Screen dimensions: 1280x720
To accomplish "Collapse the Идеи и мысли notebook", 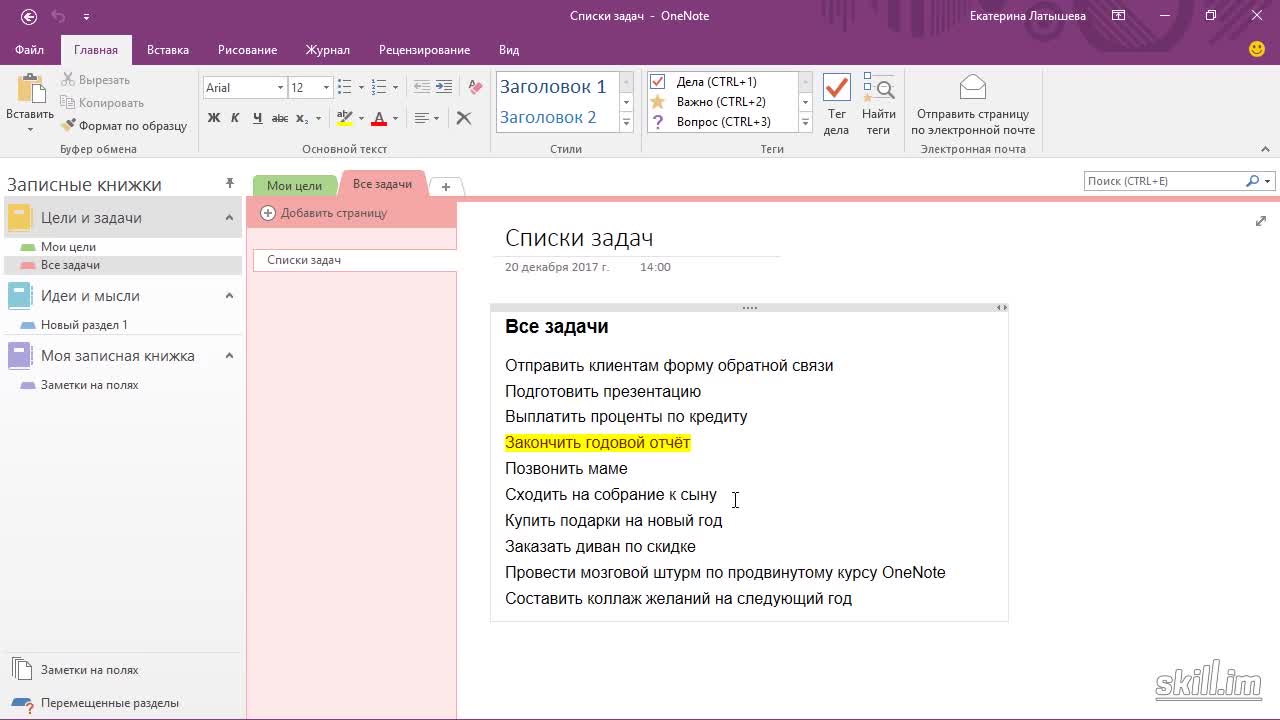I will coord(229,296).
